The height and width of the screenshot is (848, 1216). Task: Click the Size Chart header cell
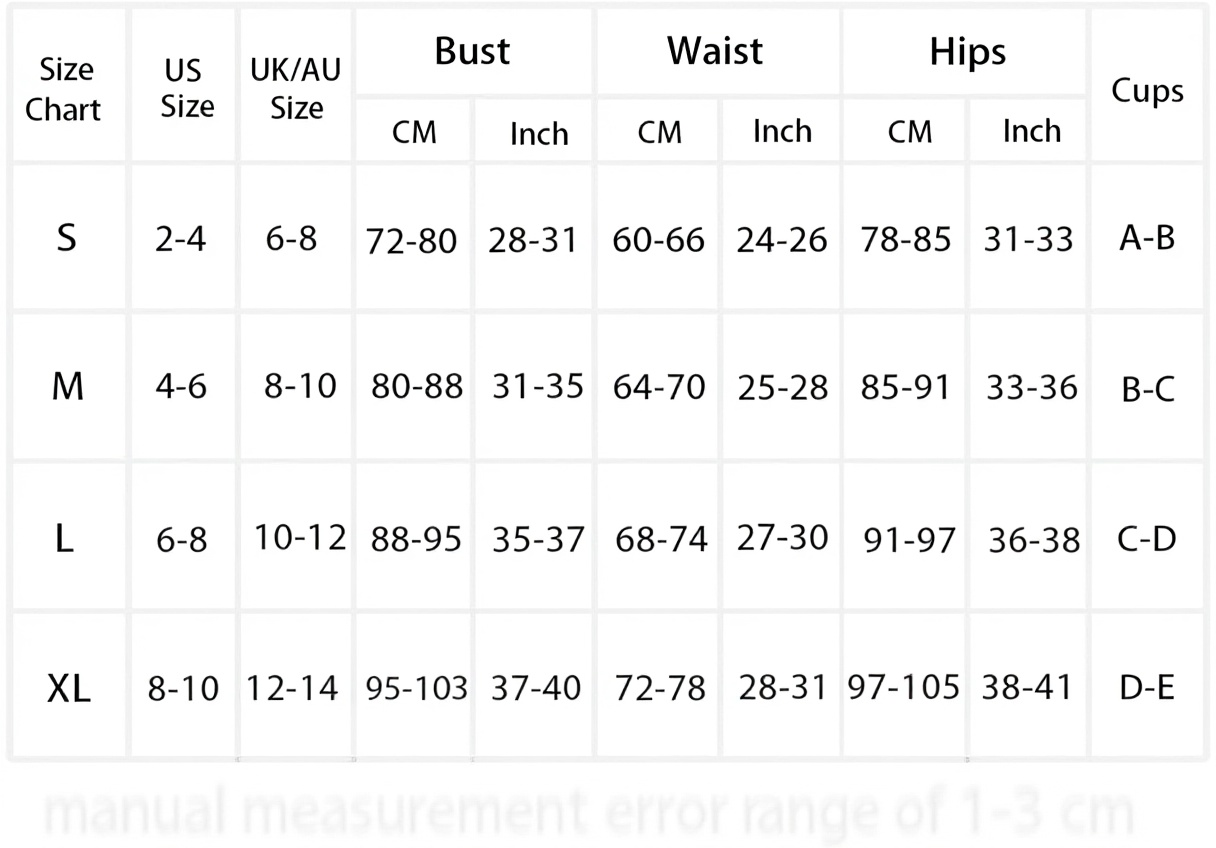click(66, 89)
